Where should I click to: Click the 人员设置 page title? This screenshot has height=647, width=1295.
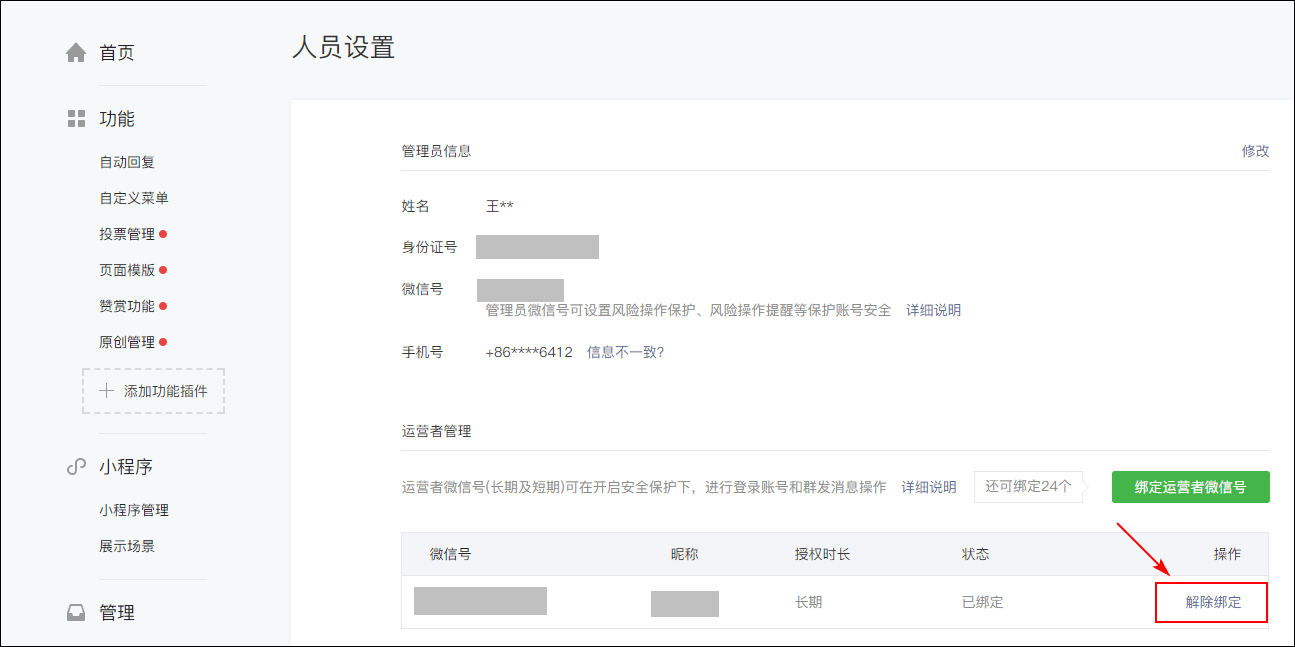[343, 47]
